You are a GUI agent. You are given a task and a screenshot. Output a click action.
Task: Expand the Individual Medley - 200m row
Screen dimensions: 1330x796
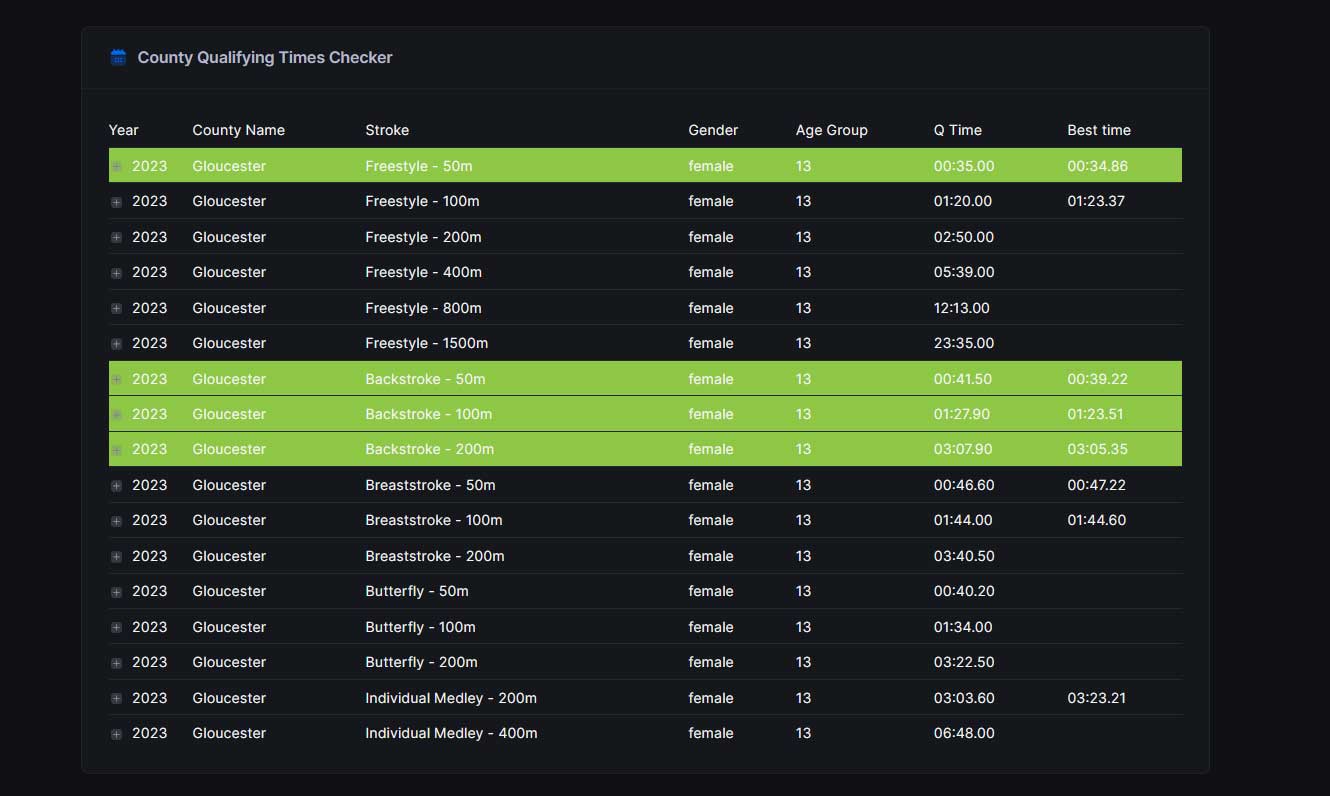(x=116, y=699)
